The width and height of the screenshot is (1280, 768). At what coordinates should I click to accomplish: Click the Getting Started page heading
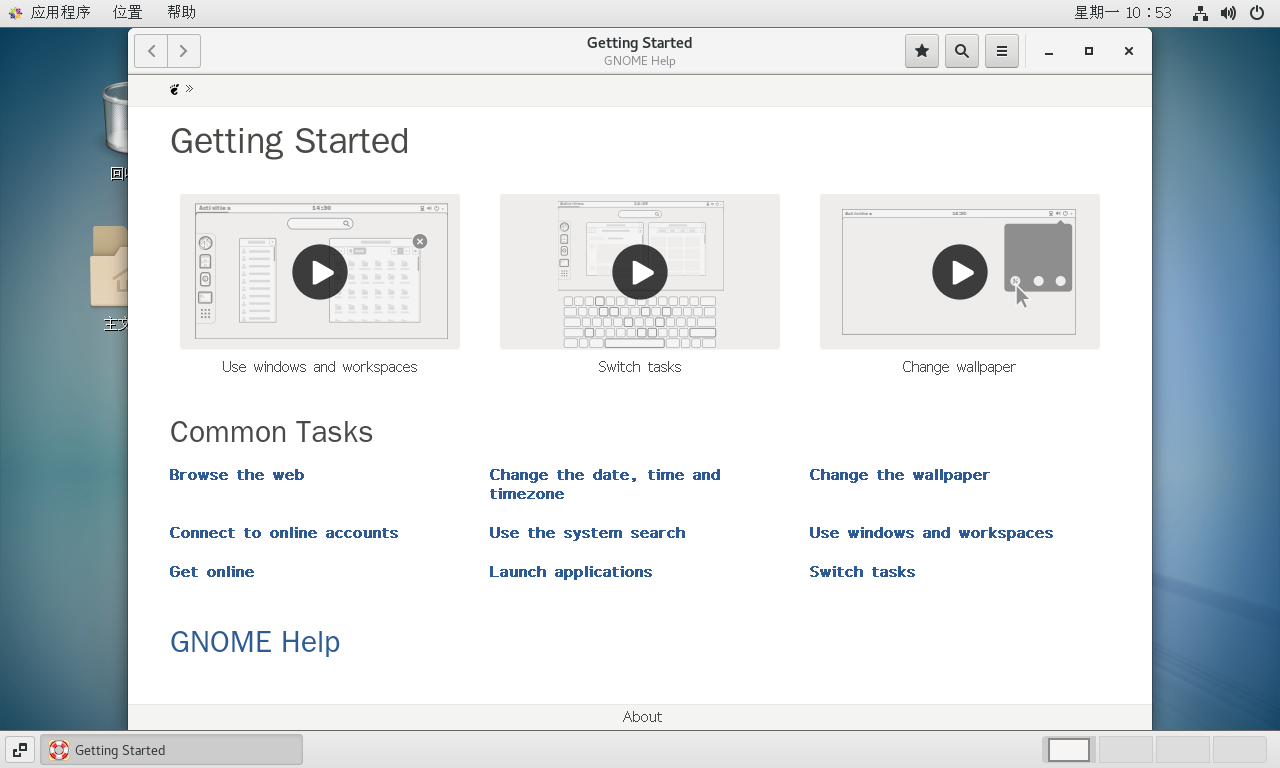click(x=289, y=141)
